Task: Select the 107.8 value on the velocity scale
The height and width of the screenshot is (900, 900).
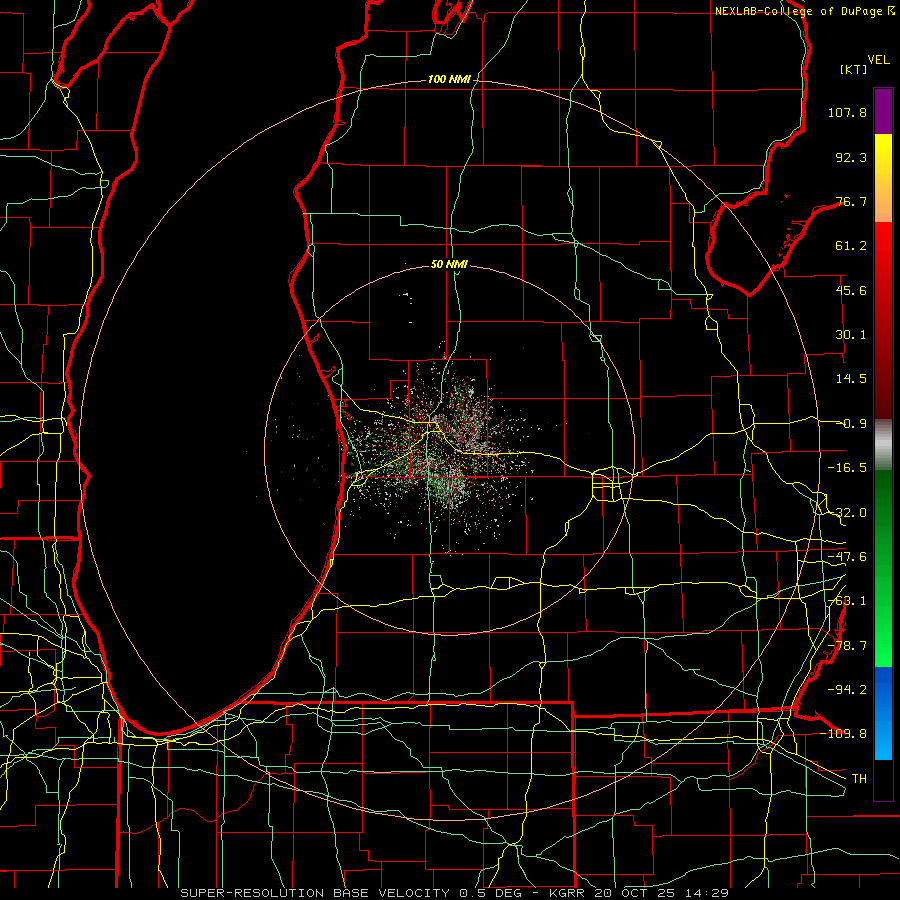Action: (x=847, y=112)
